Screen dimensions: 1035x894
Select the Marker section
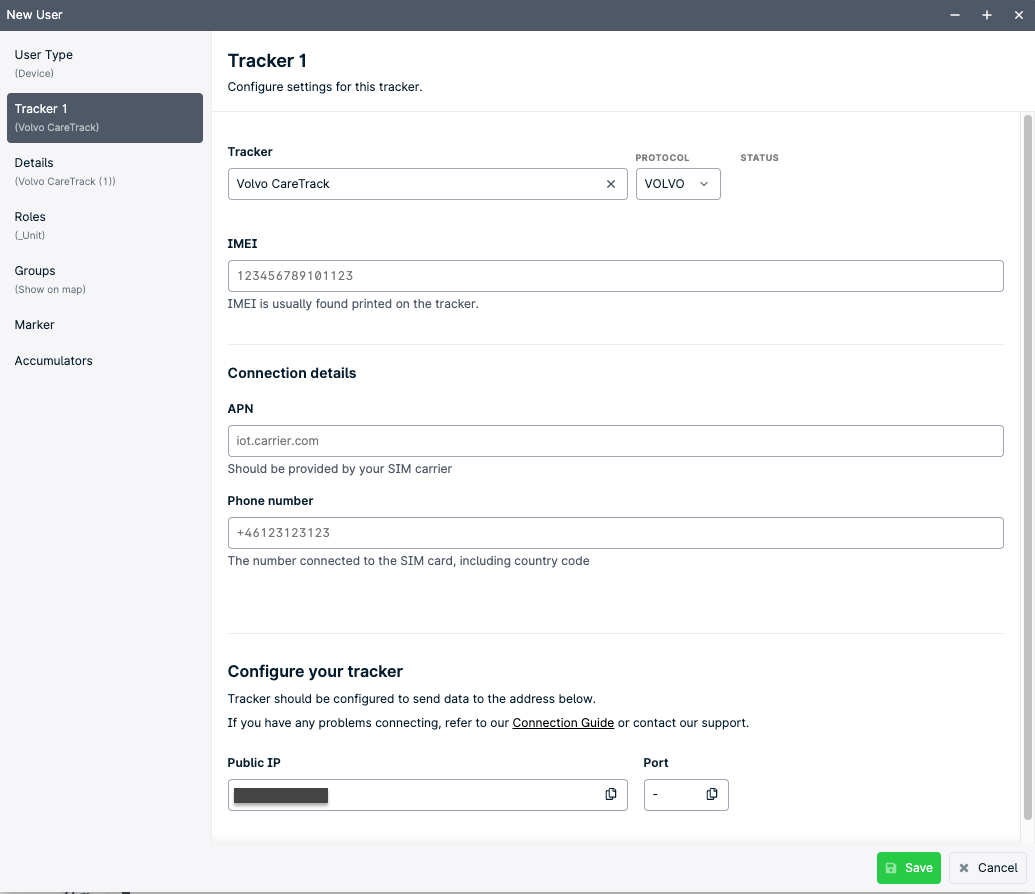click(x=34, y=324)
